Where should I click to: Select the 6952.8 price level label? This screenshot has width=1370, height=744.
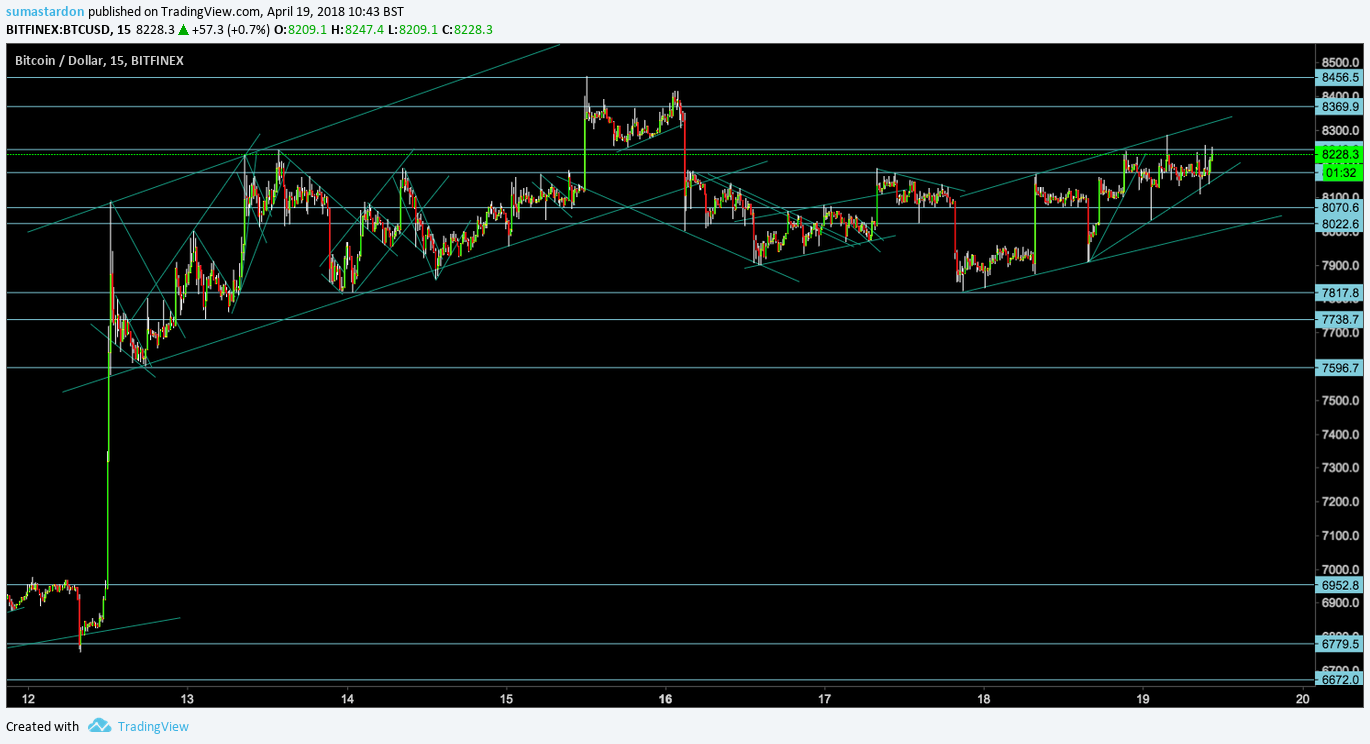[x=1340, y=585]
